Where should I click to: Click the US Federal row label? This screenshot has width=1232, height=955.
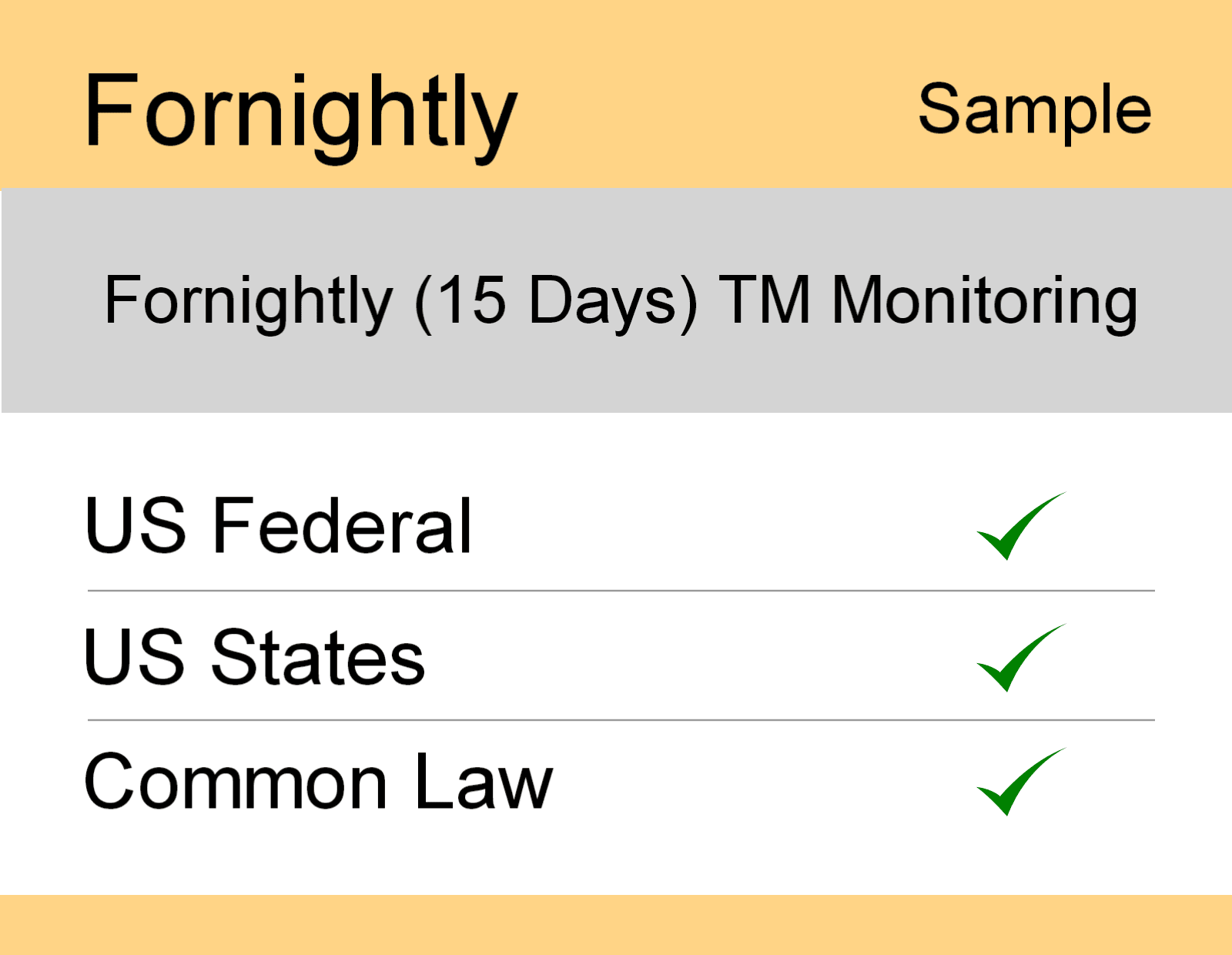click(277, 525)
